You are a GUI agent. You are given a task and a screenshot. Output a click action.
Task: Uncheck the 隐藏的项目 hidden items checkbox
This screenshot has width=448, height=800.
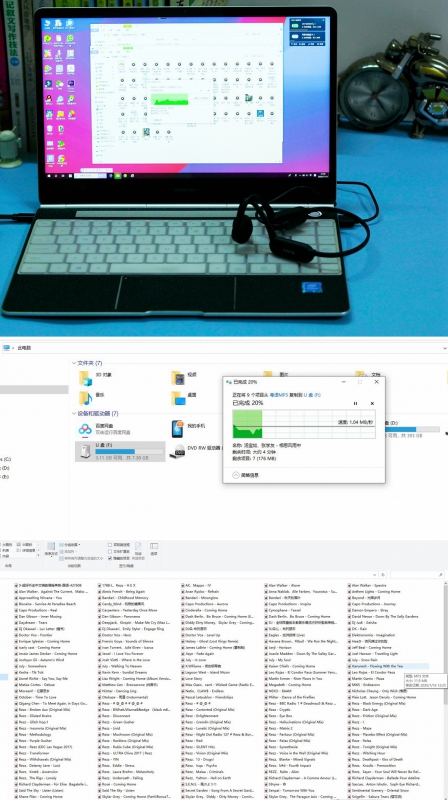(110, 558)
